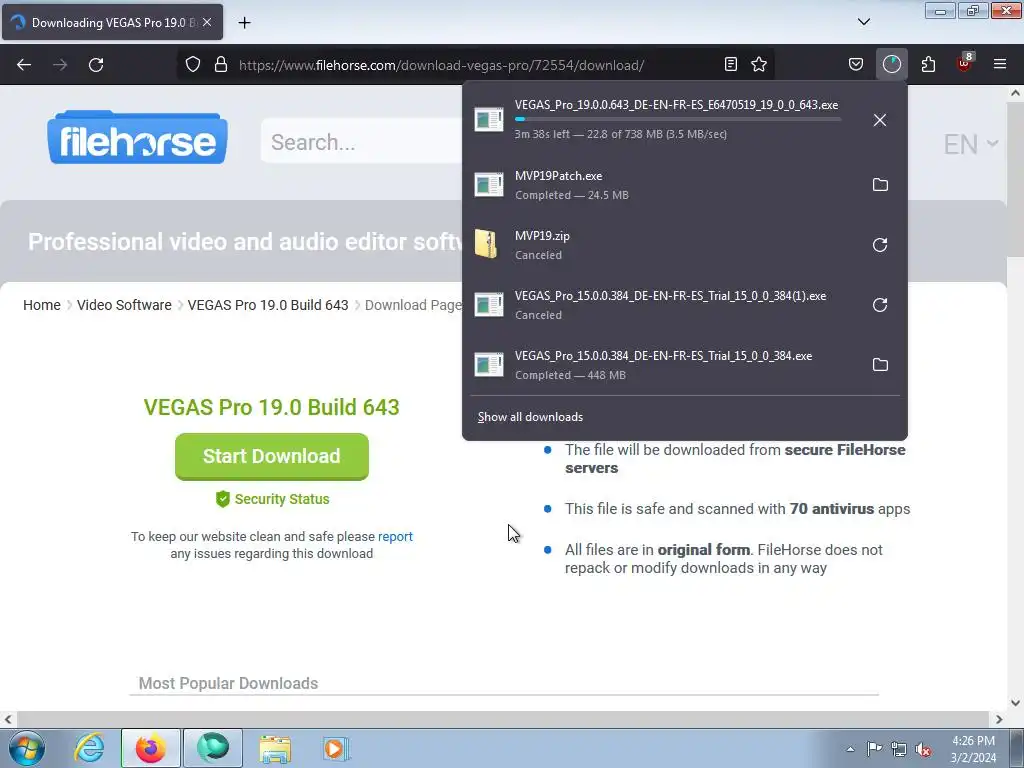Launch Internet Explorer from the taskbar
The width and height of the screenshot is (1024, 768).
click(89, 748)
